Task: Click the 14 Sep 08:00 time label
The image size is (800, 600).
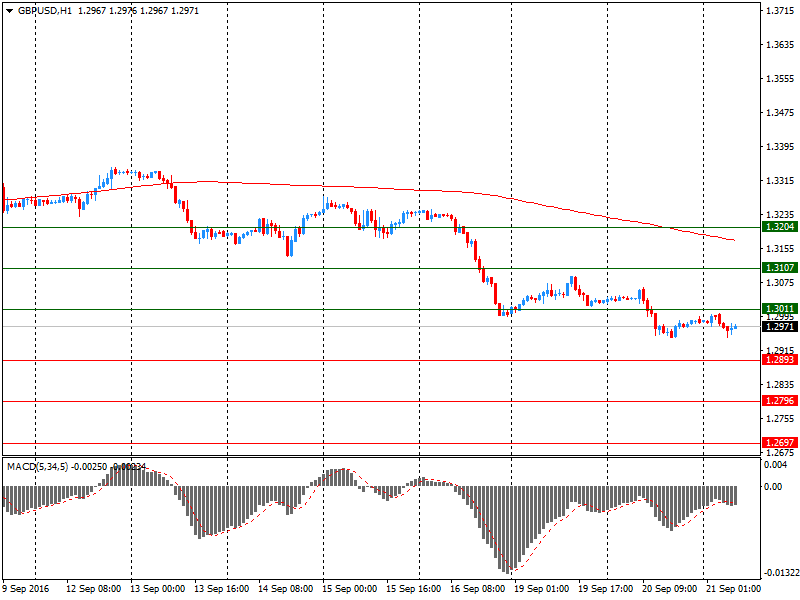Action: coord(286,589)
